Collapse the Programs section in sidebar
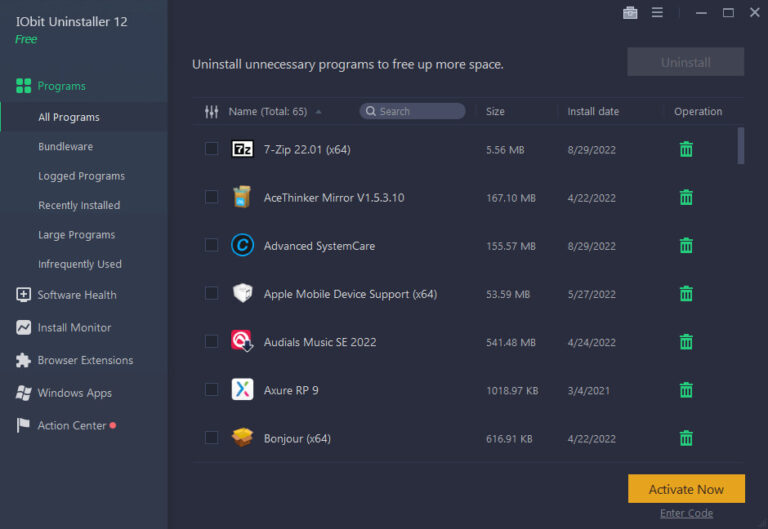The image size is (768, 529). [61, 86]
